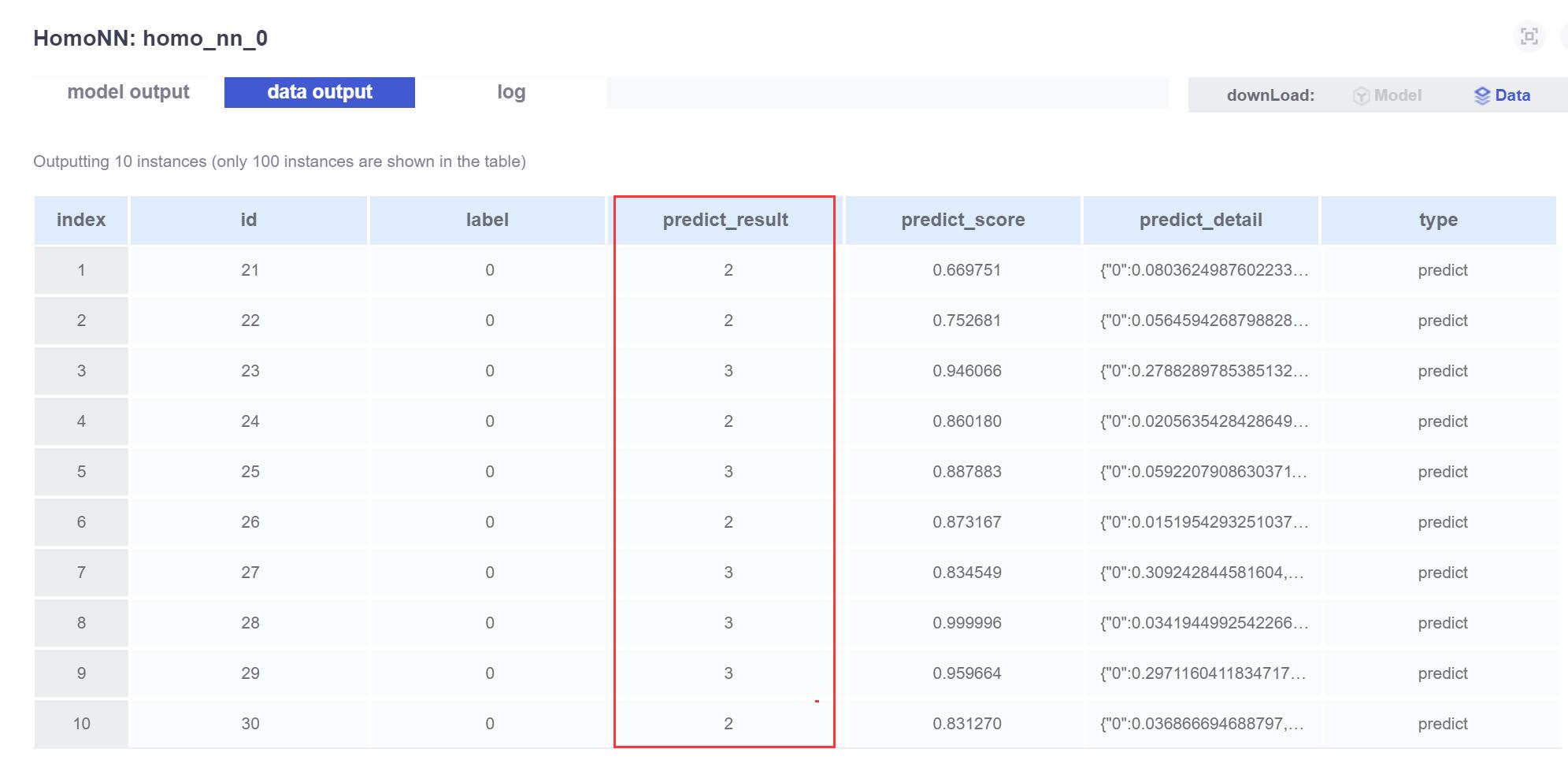The width and height of the screenshot is (1568, 760).
Task: Click the predict_score value 0.669751
Action: (x=966, y=271)
